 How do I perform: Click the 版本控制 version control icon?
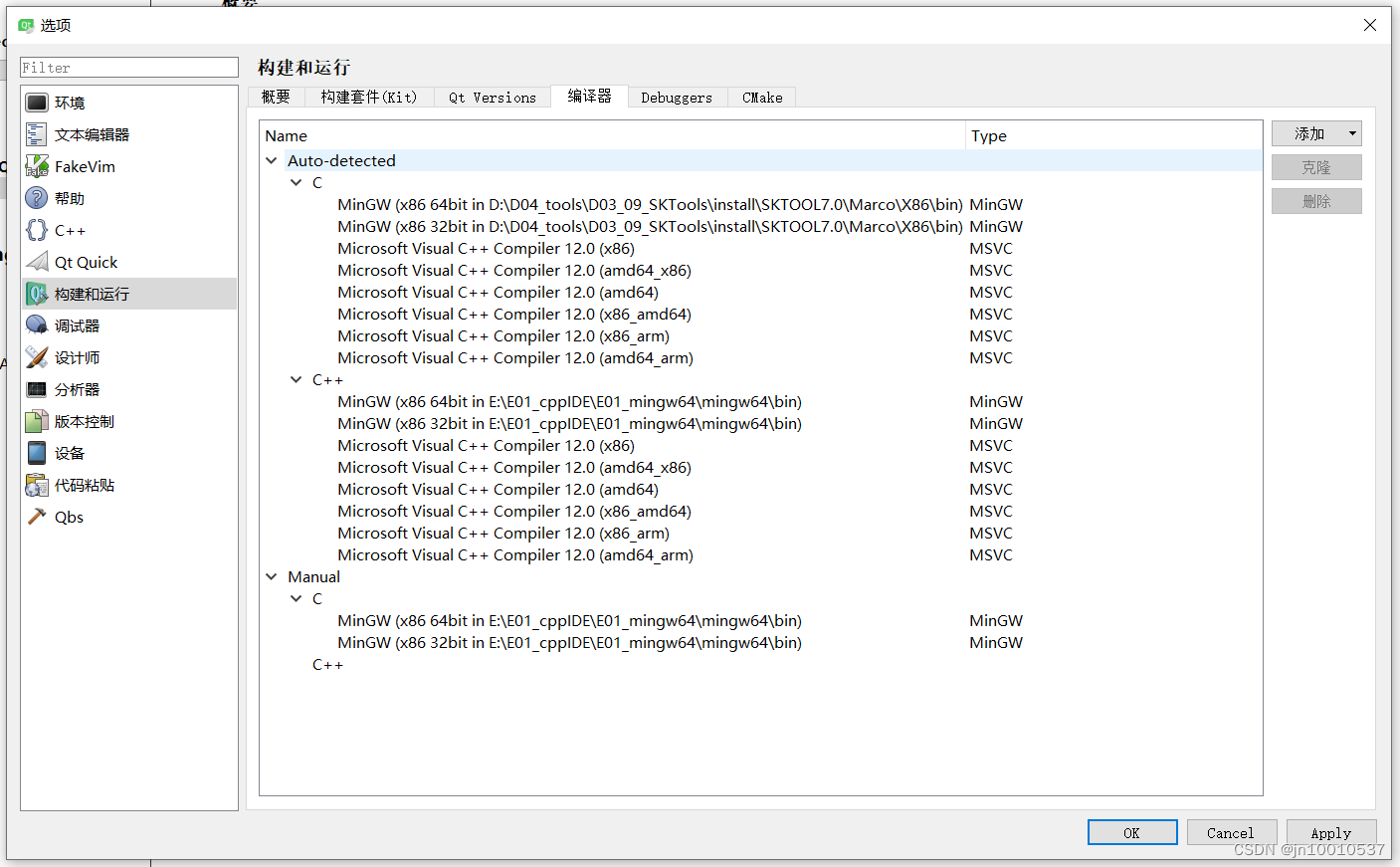tap(37, 420)
